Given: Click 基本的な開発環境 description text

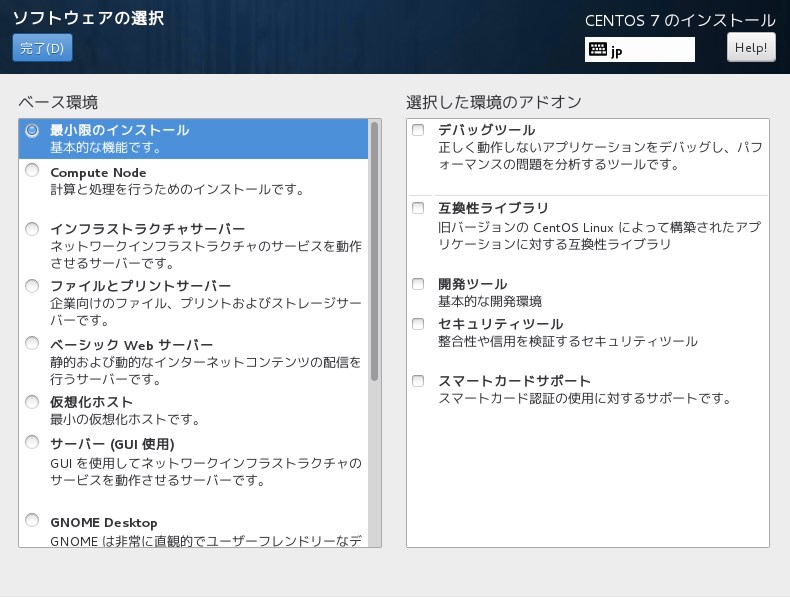Looking at the screenshot, I should click(x=490, y=301).
